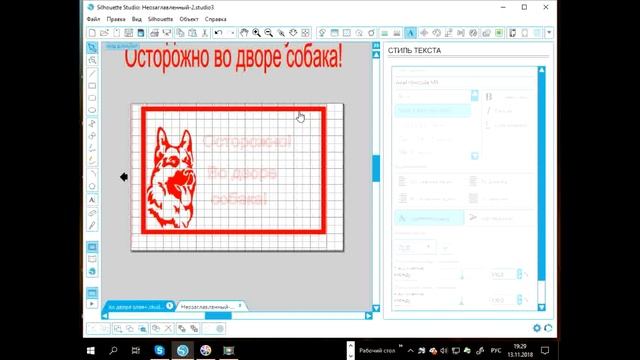The height and width of the screenshot is (360, 640).
Task: Click the Text Style panel scrollbar
Action: tap(542, 177)
